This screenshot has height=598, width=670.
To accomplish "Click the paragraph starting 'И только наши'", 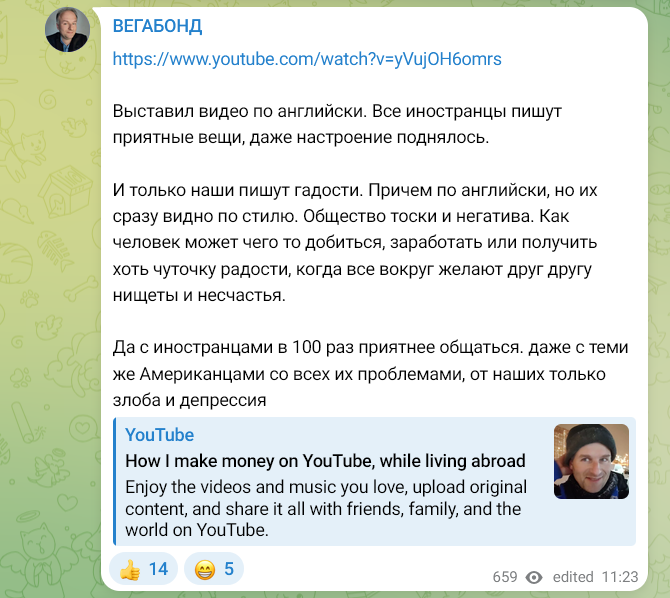I will click(x=355, y=243).
